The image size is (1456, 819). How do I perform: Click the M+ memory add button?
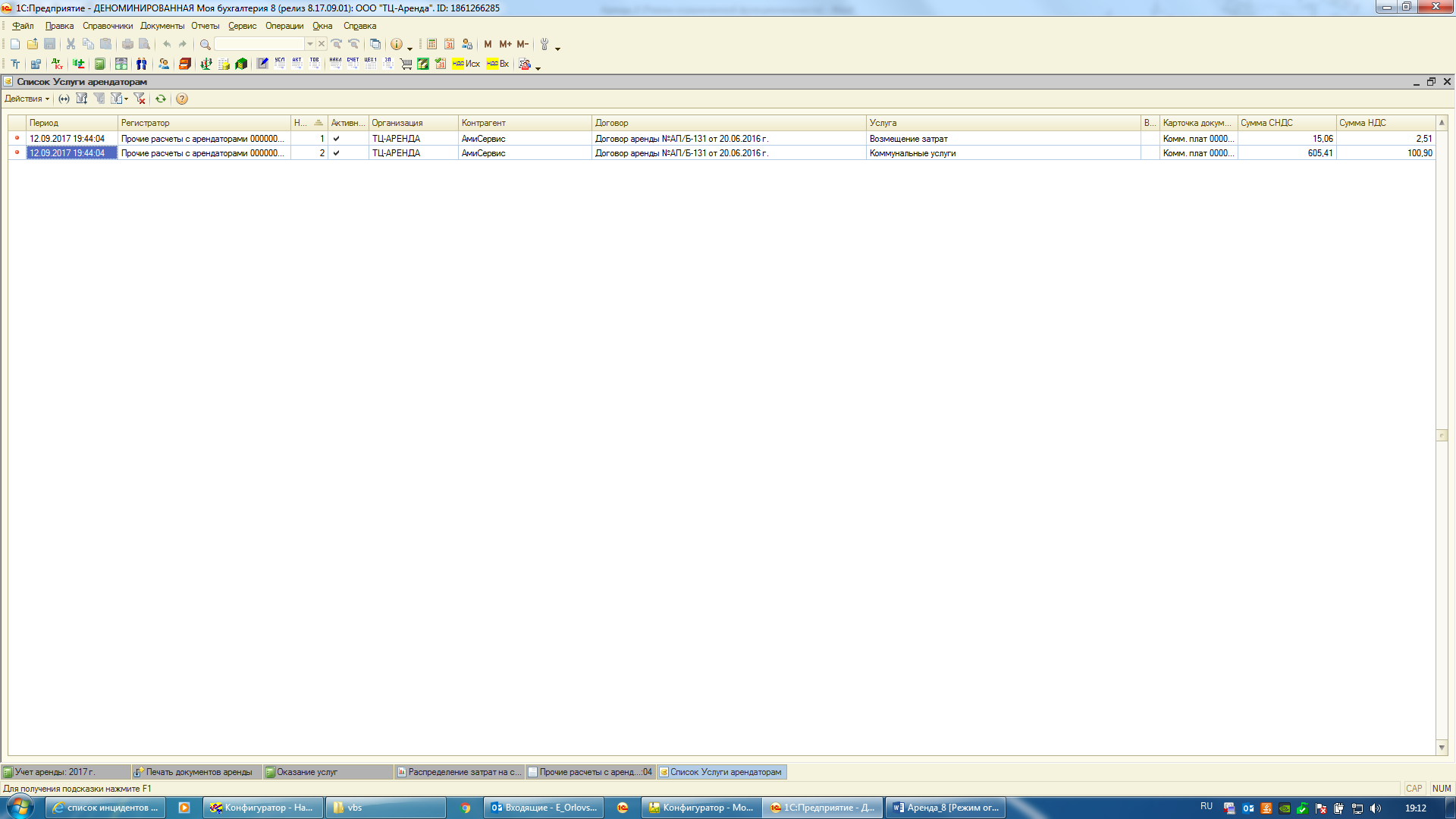(505, 44)
